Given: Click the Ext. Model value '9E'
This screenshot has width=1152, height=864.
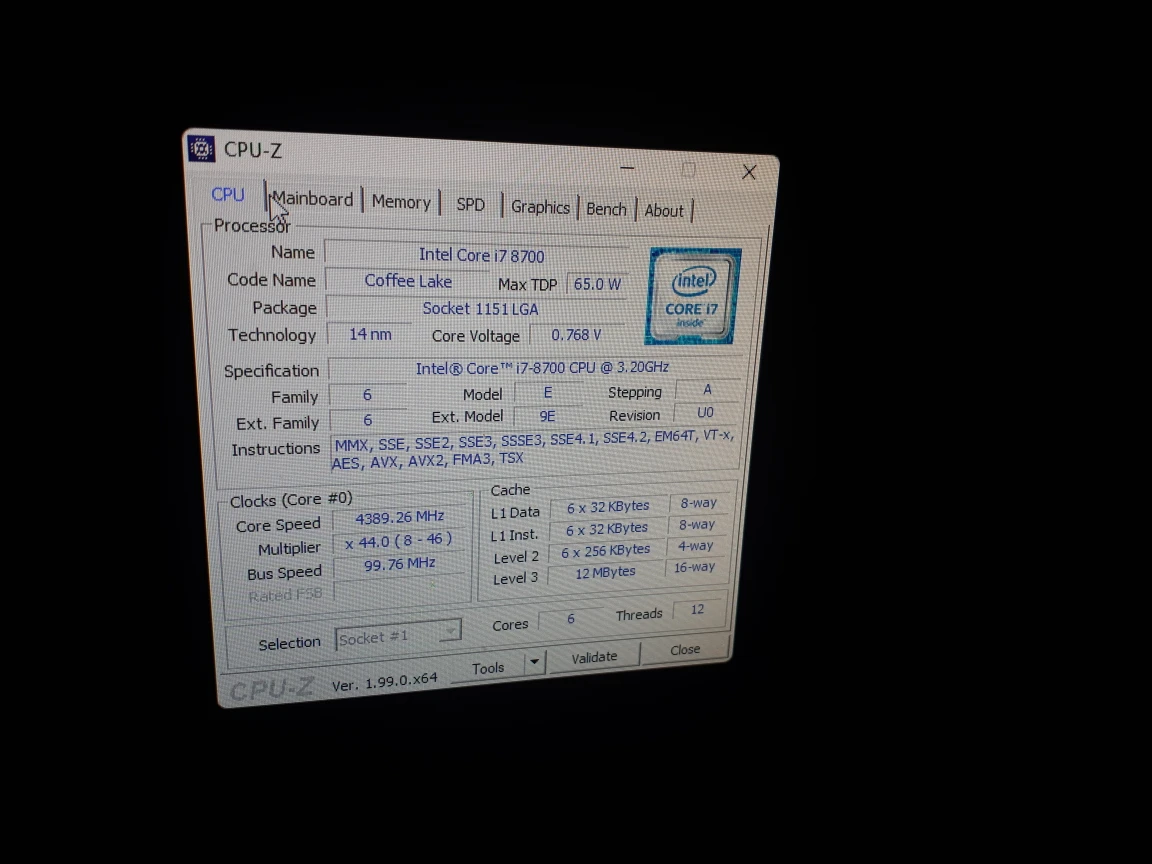Looking at the screenshot, I should (x=547, y=417).
